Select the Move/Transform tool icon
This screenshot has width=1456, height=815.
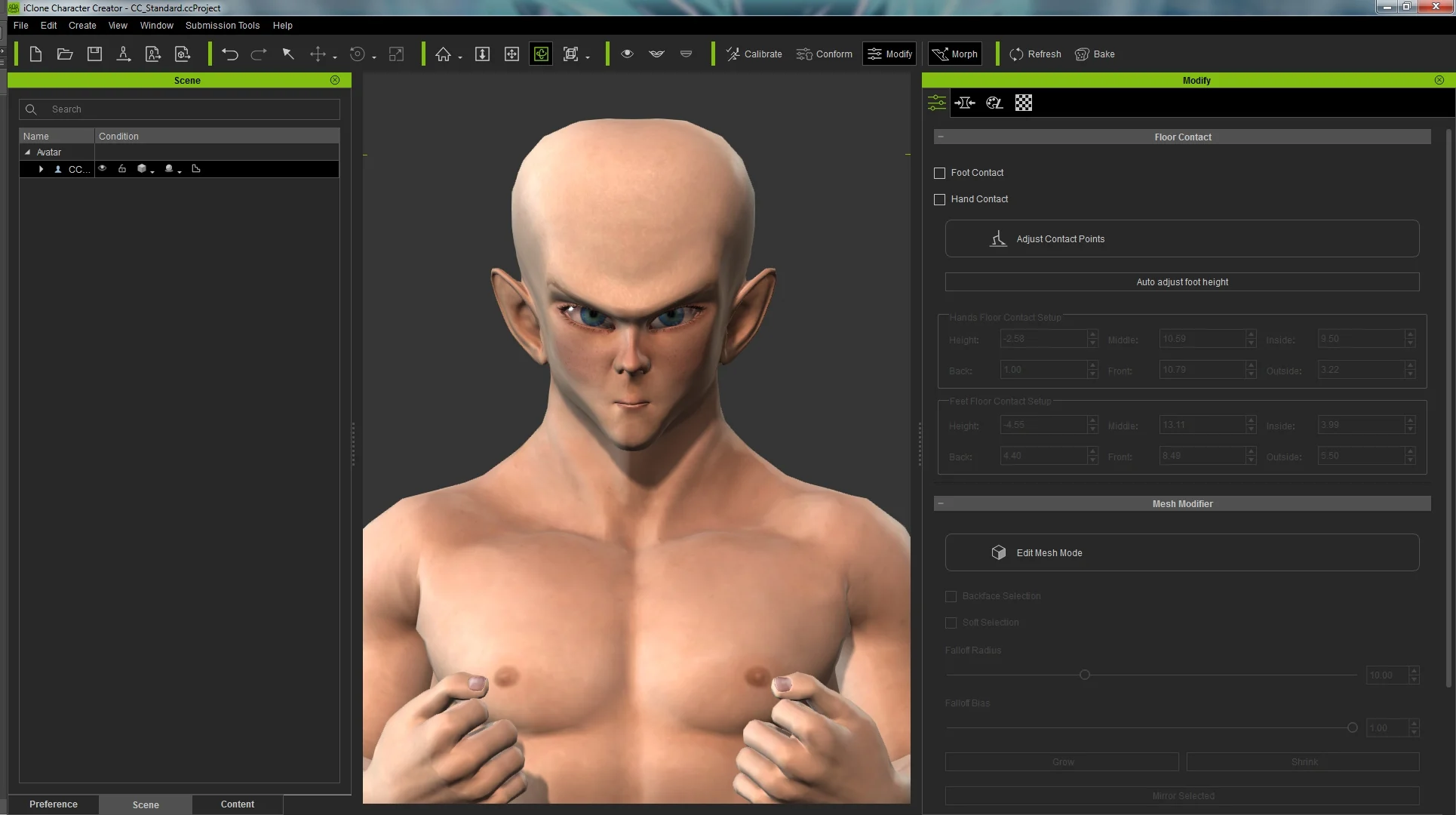pyautogui.click(x=317, y=54)
